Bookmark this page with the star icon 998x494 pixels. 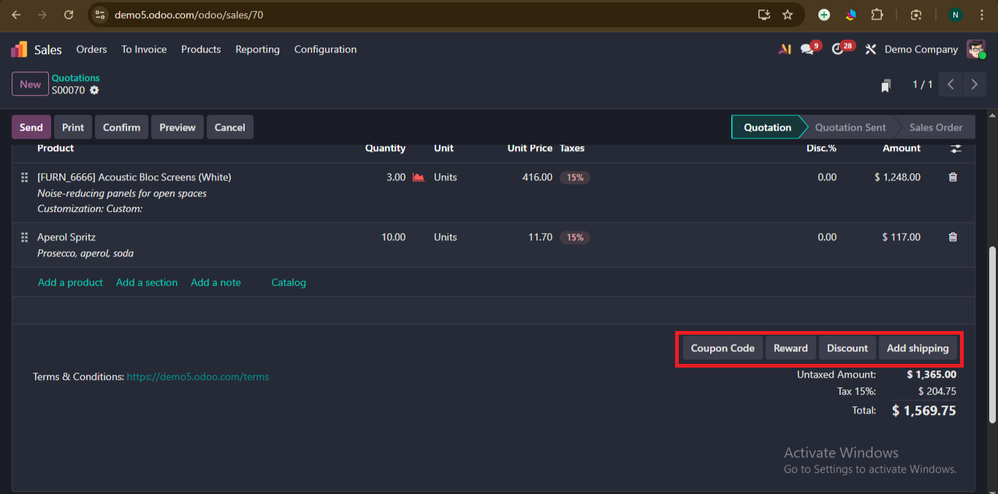[x=787, y=15]
